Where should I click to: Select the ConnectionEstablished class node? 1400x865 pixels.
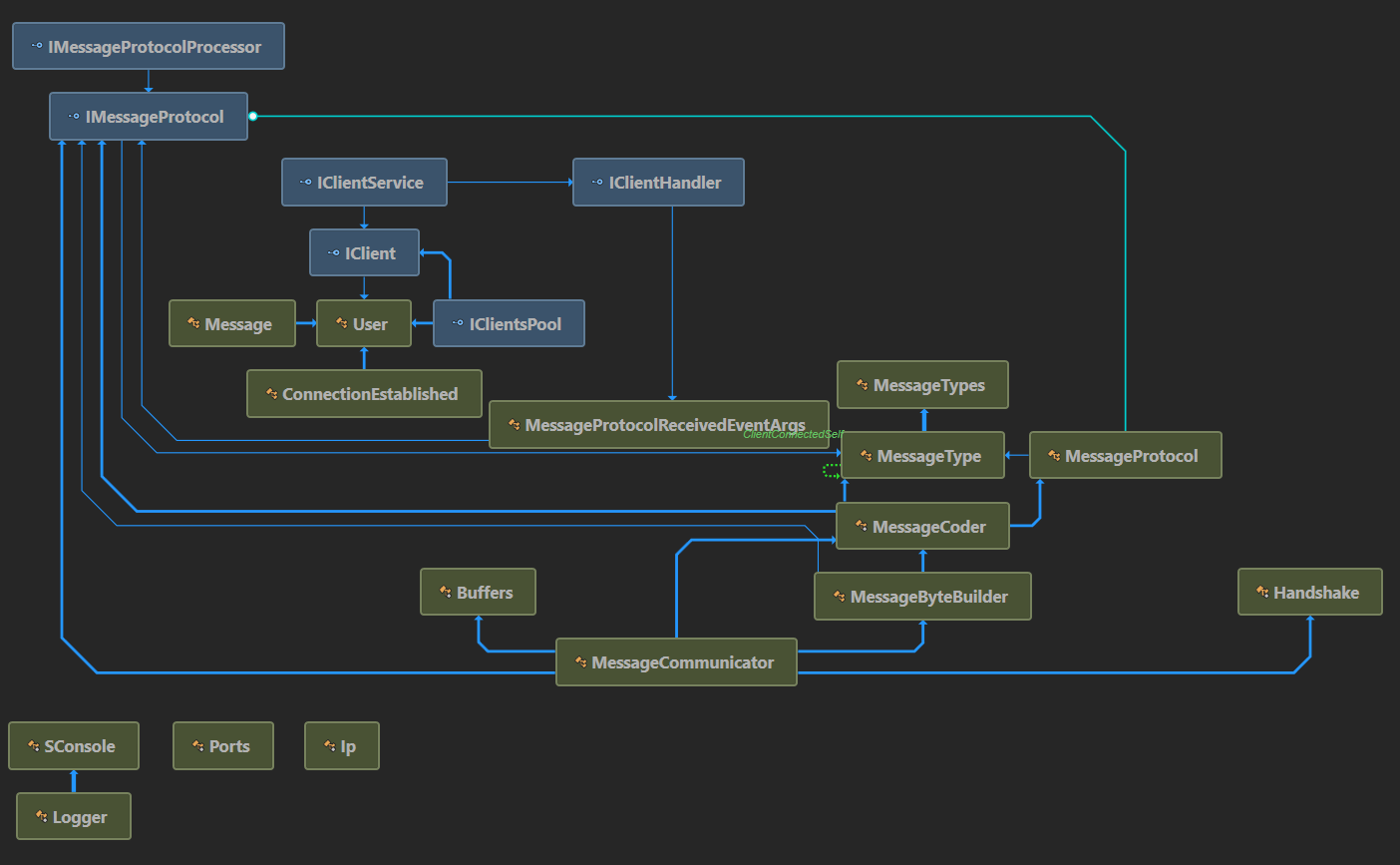364,394
